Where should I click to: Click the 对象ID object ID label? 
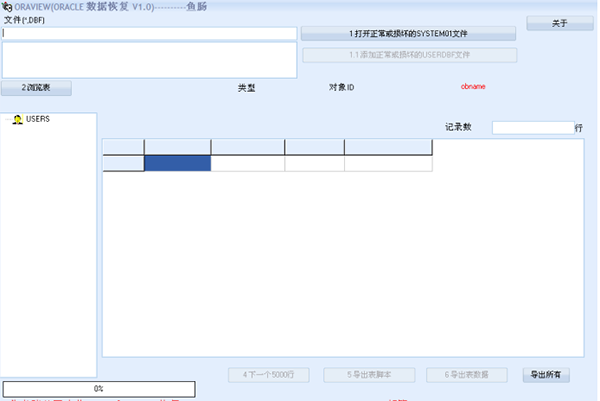pyautogui.click(x=341, y=87)
